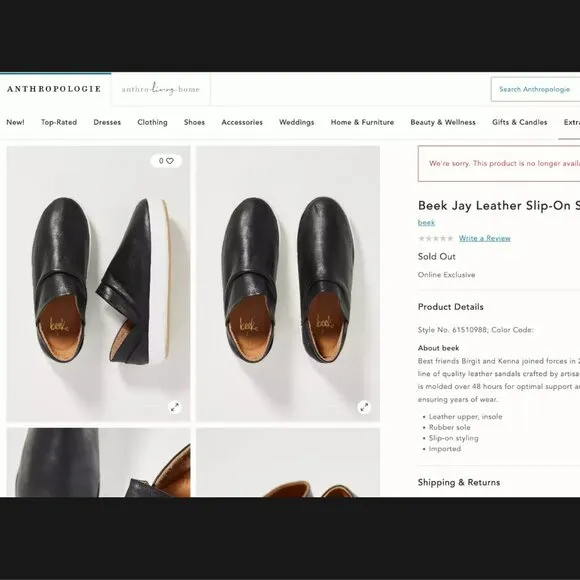
Task: Open the Top-Rated menu
Action: (59, 122)
